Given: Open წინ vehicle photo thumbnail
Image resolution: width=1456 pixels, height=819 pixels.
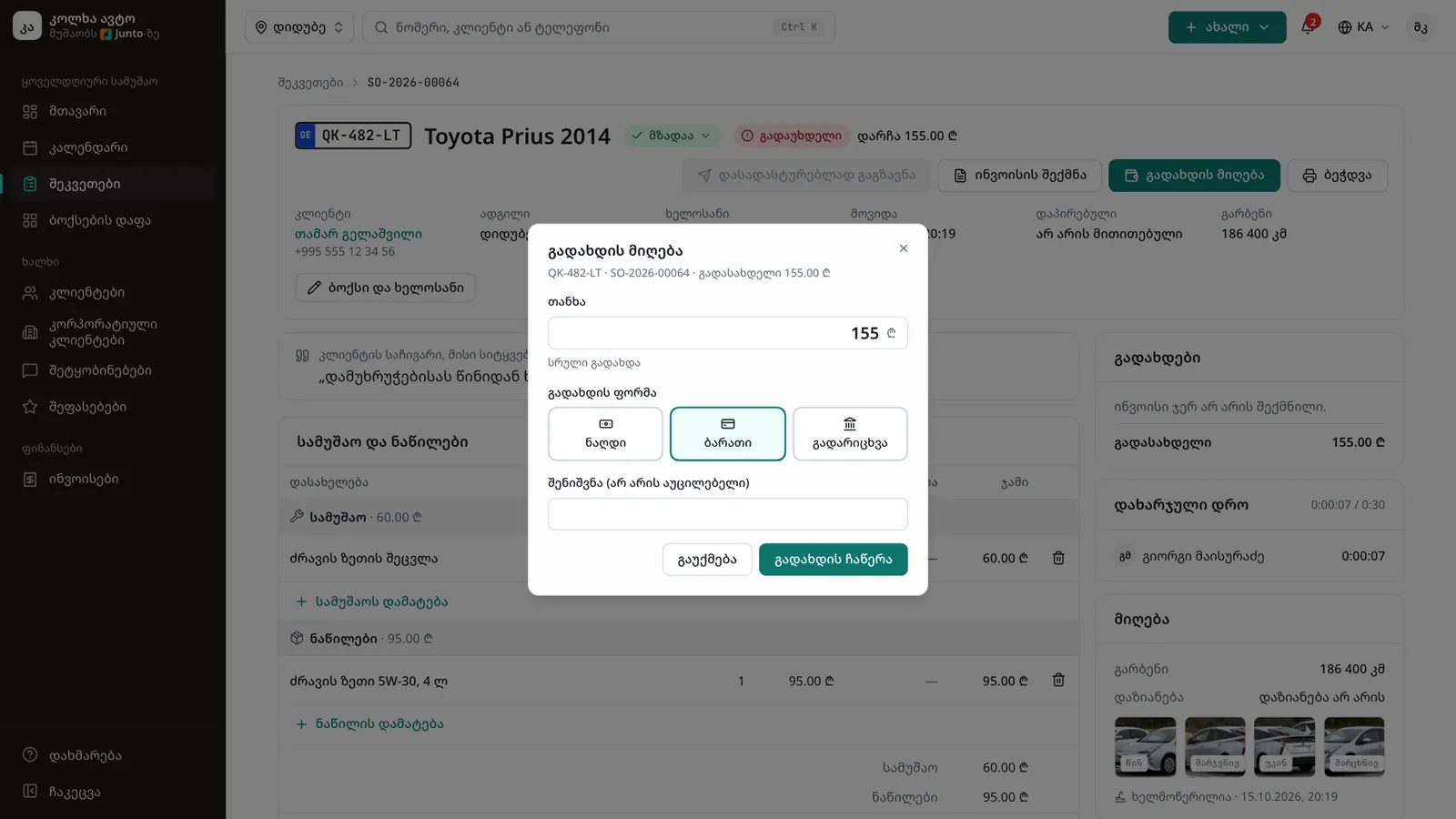Looking at the screenshot, I should tap(1145, 746).
